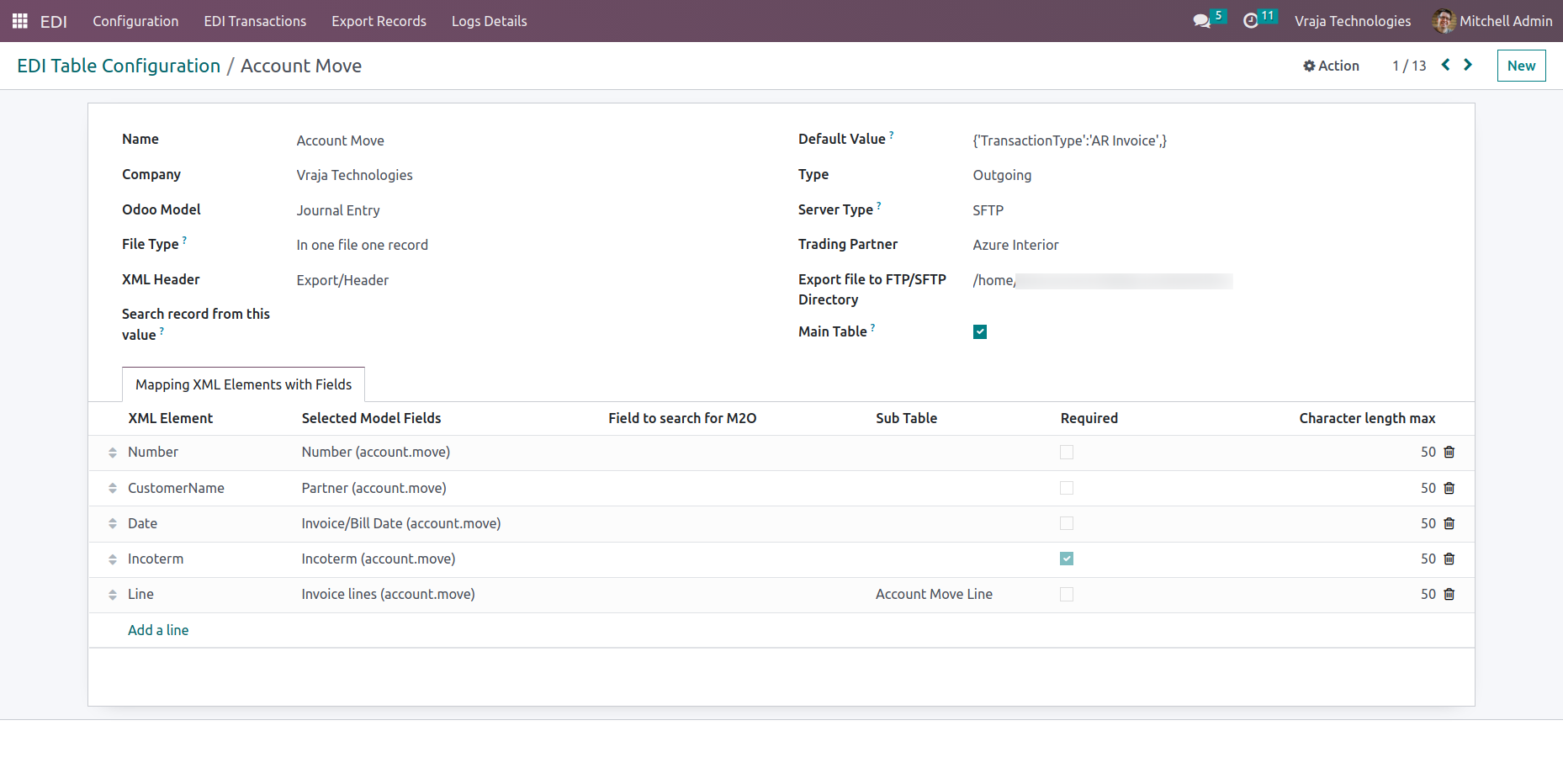The width and height of the screenshot is (1563, 784).
Task: Edit the XML Header field Export/Header
Action: [x=342, y=280]
